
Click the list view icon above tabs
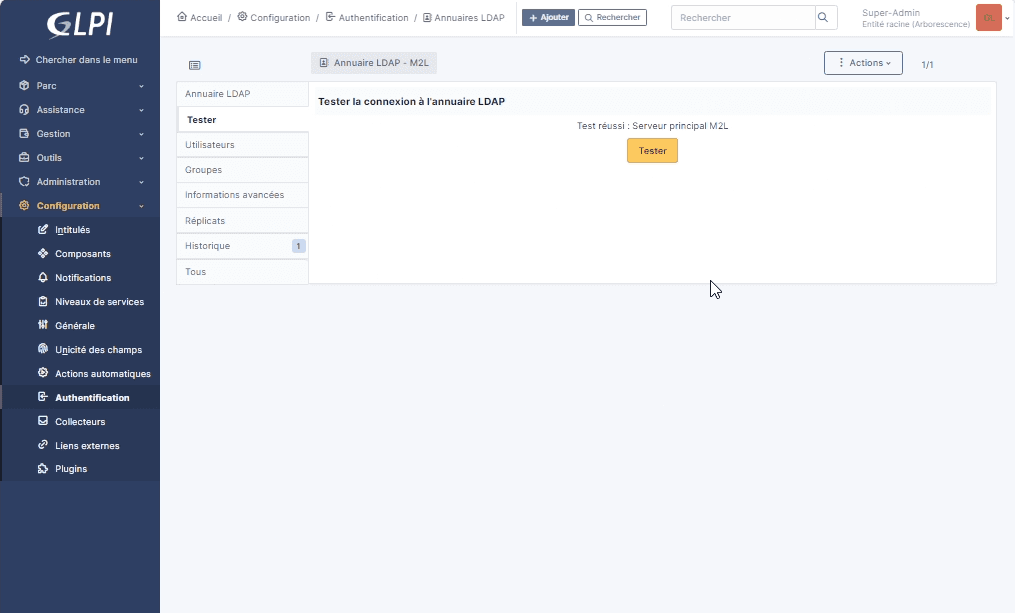point(195,65)
